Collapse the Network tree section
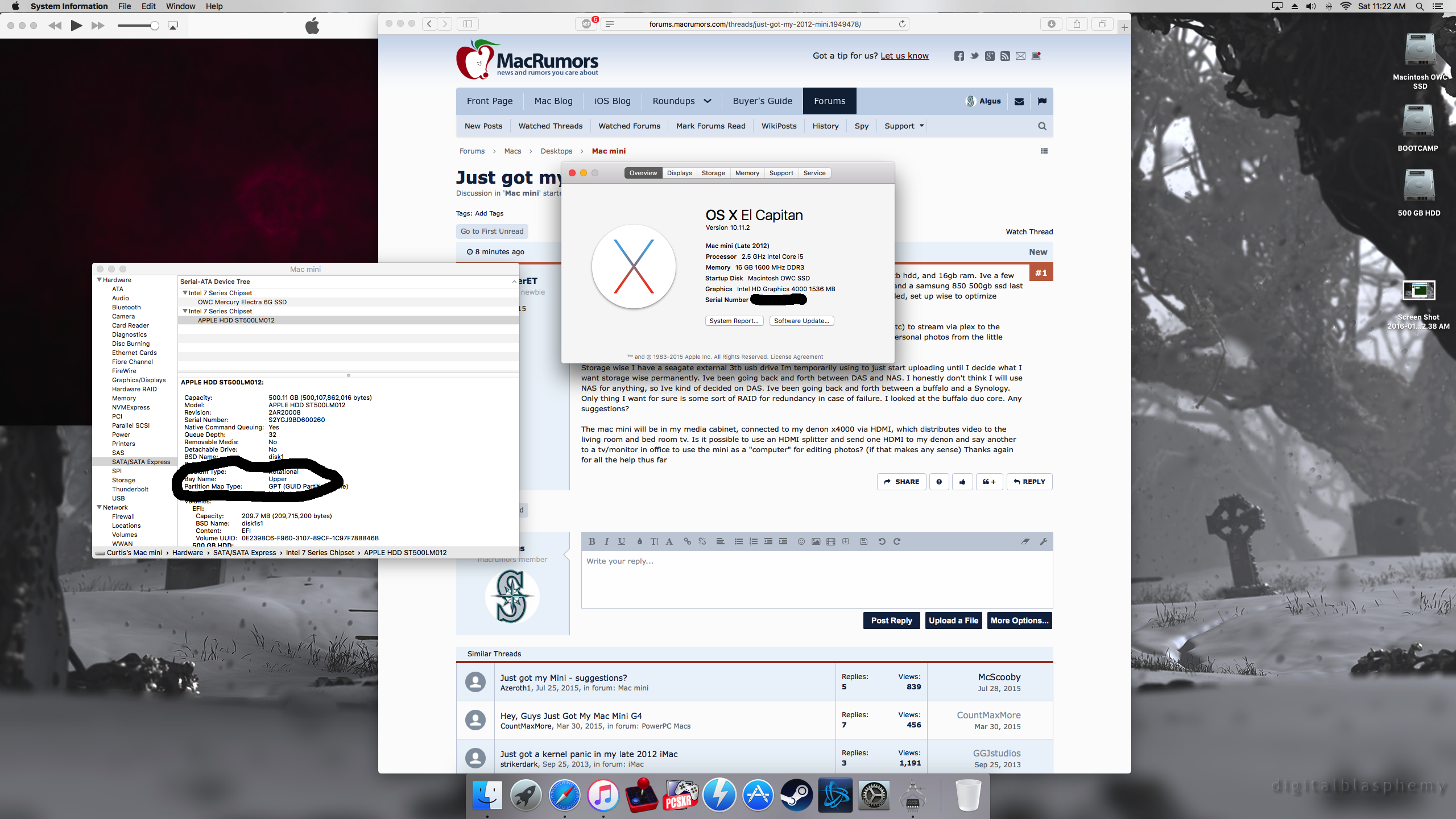This screenshot has height=819, width=1456. pos(100,507)
